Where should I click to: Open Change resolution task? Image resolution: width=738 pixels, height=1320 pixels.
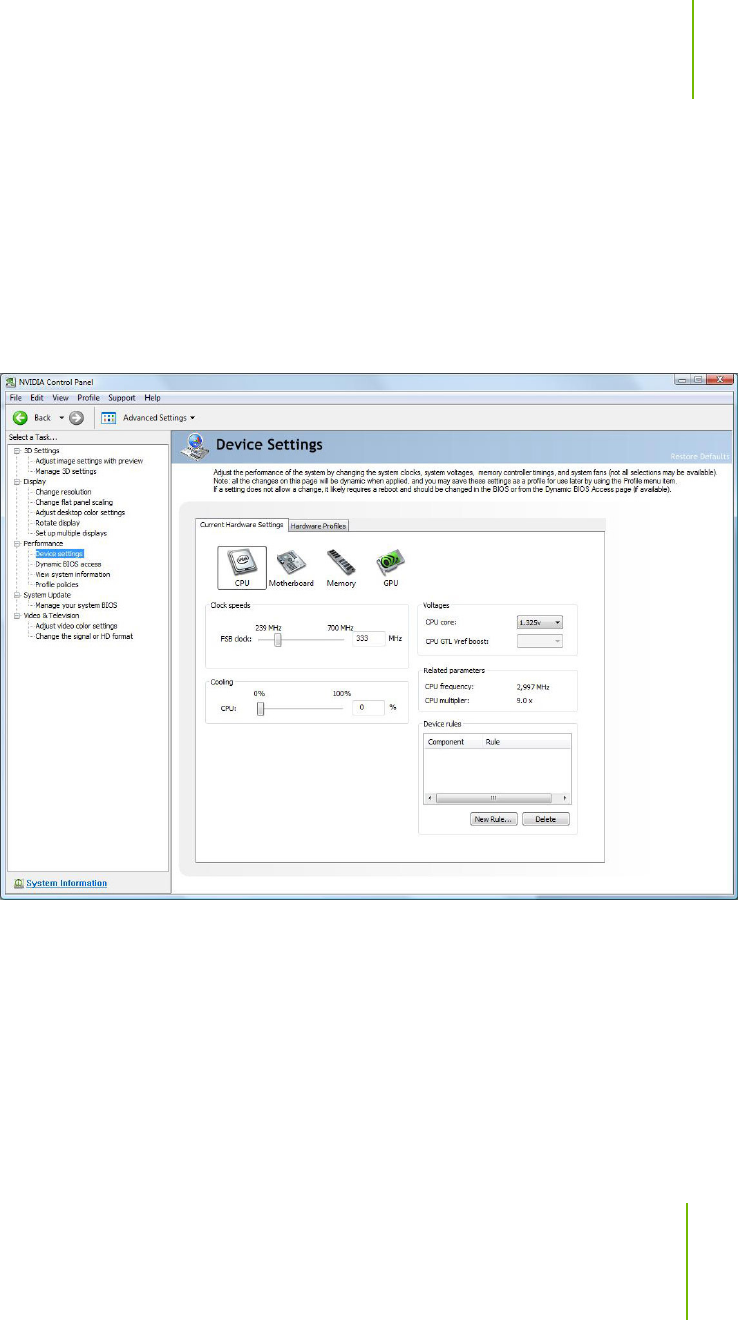[x=63, y=492]
